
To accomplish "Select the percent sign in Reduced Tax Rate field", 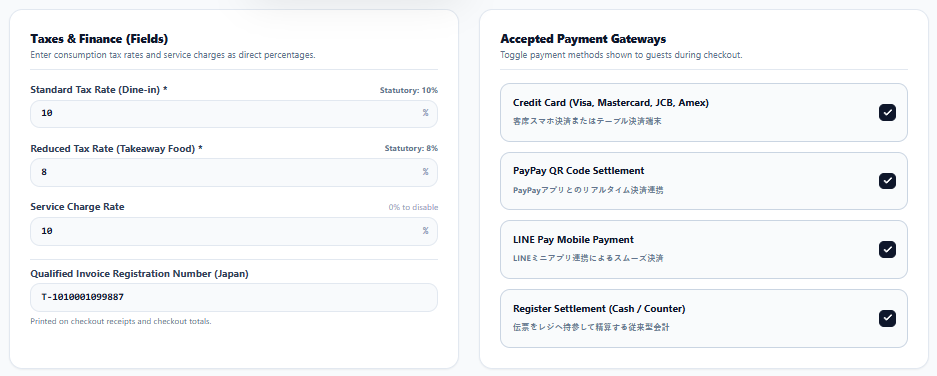I will coord(425,172).
